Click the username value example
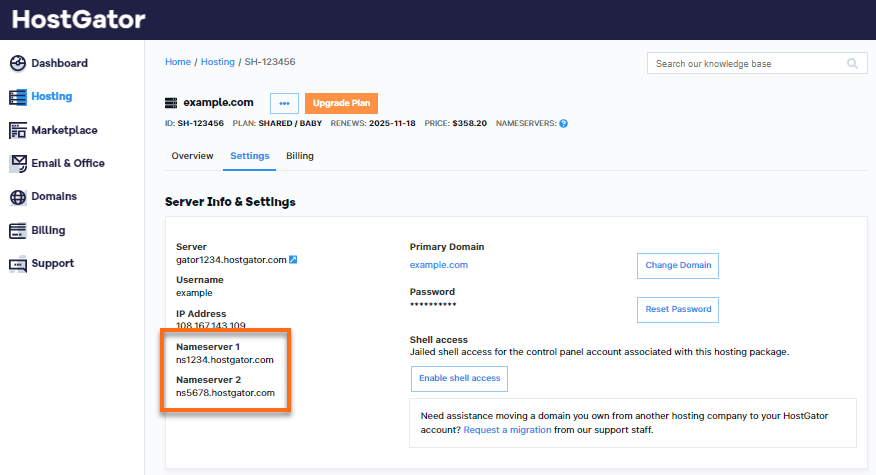Image resolution: width=876 pixels, height=475 pixels. tap(194, 293)
